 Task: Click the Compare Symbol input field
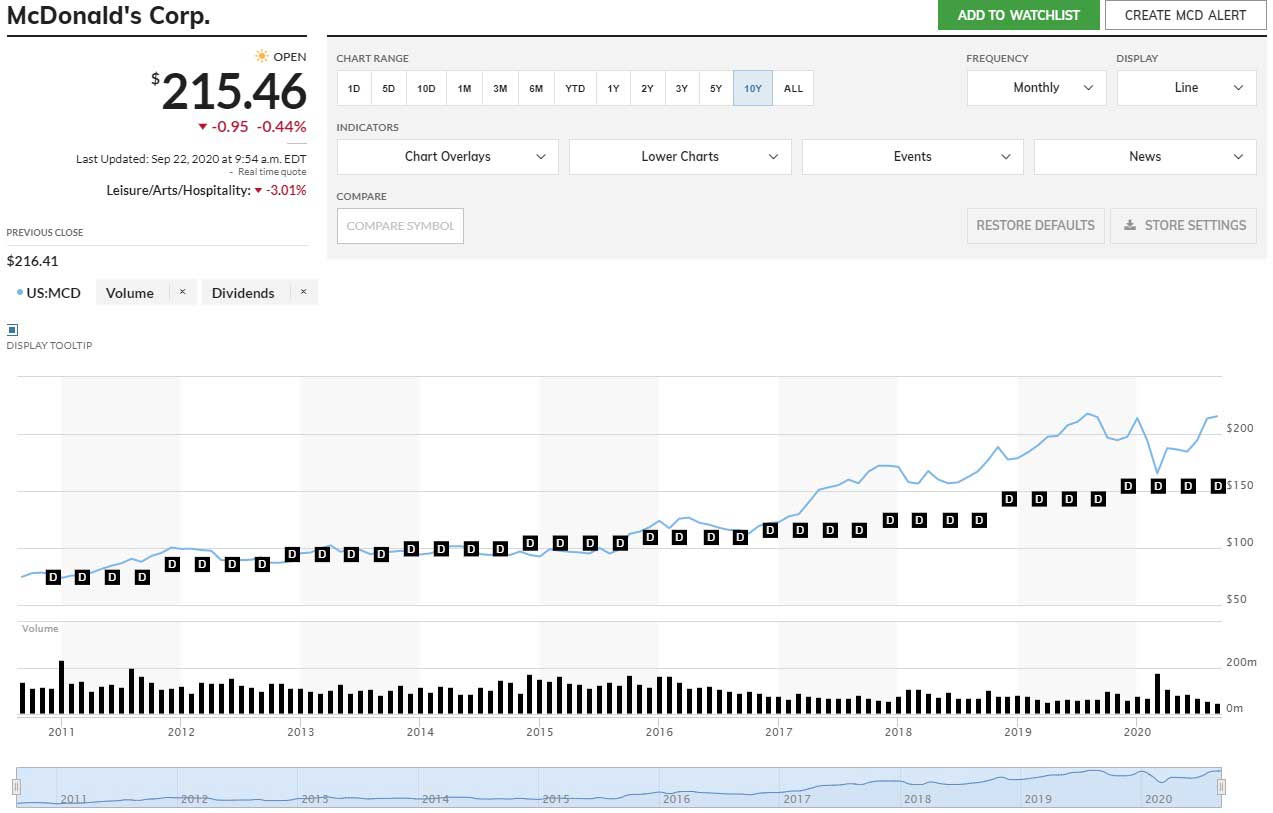click(400, 226)
